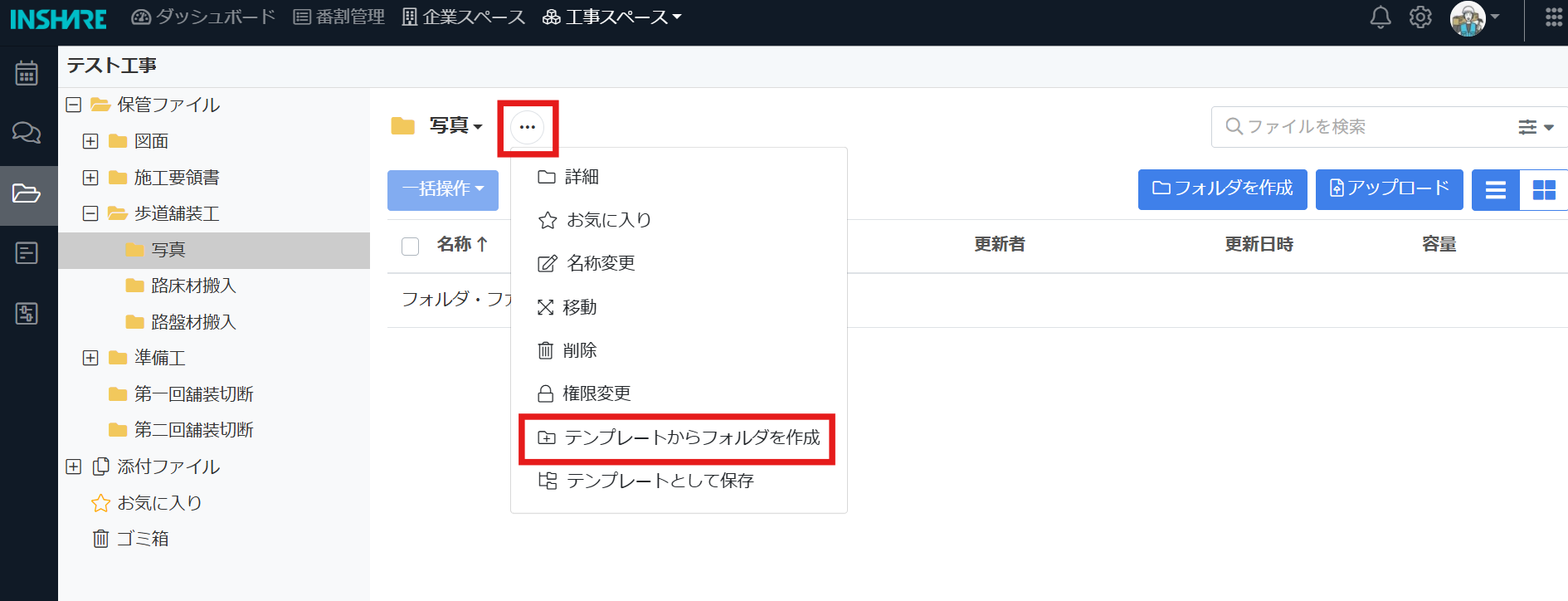
Task: Open the apps grid icon
Action: coord(1554,17)
